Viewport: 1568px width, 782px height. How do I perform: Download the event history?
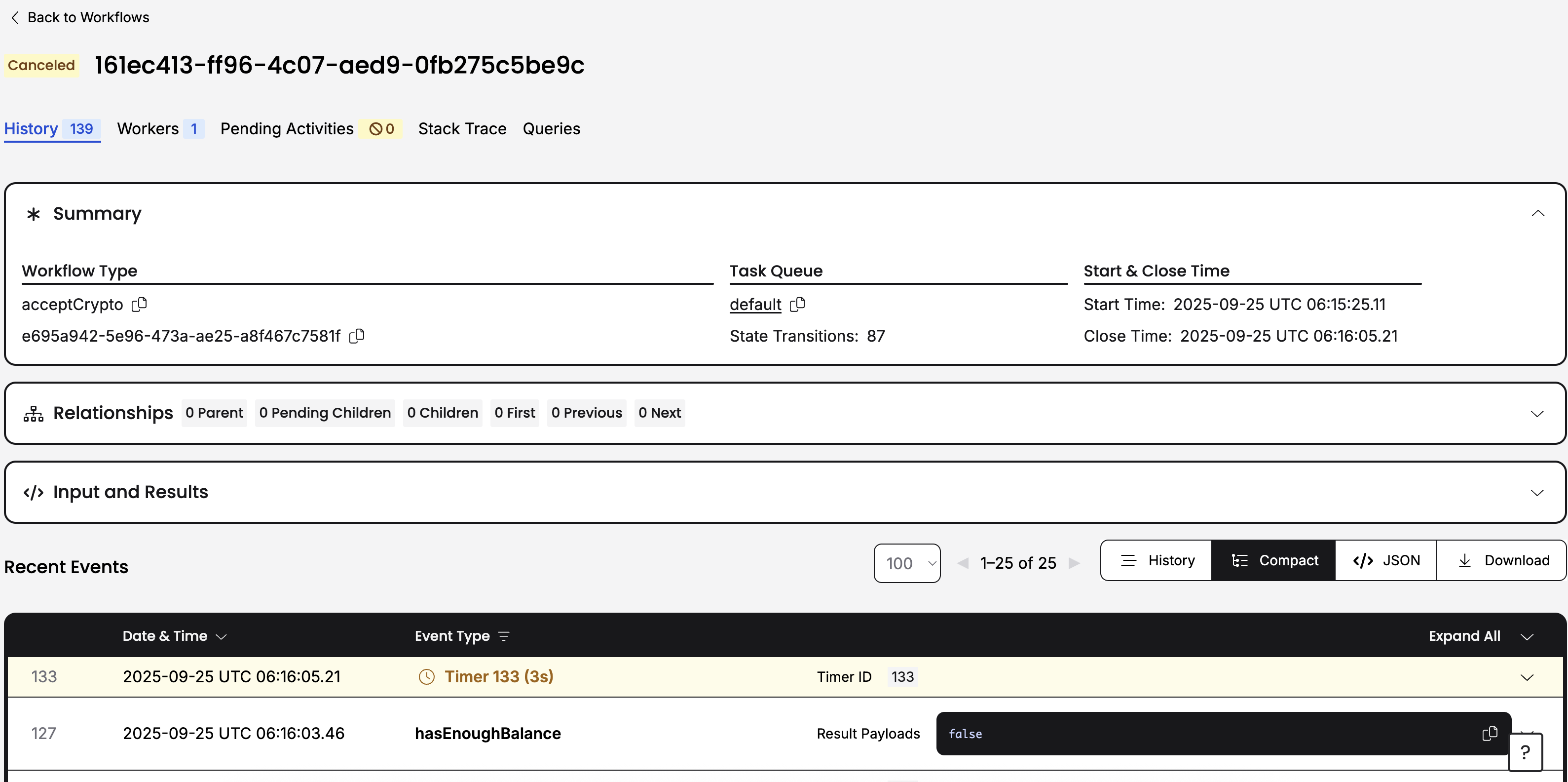1502,560
